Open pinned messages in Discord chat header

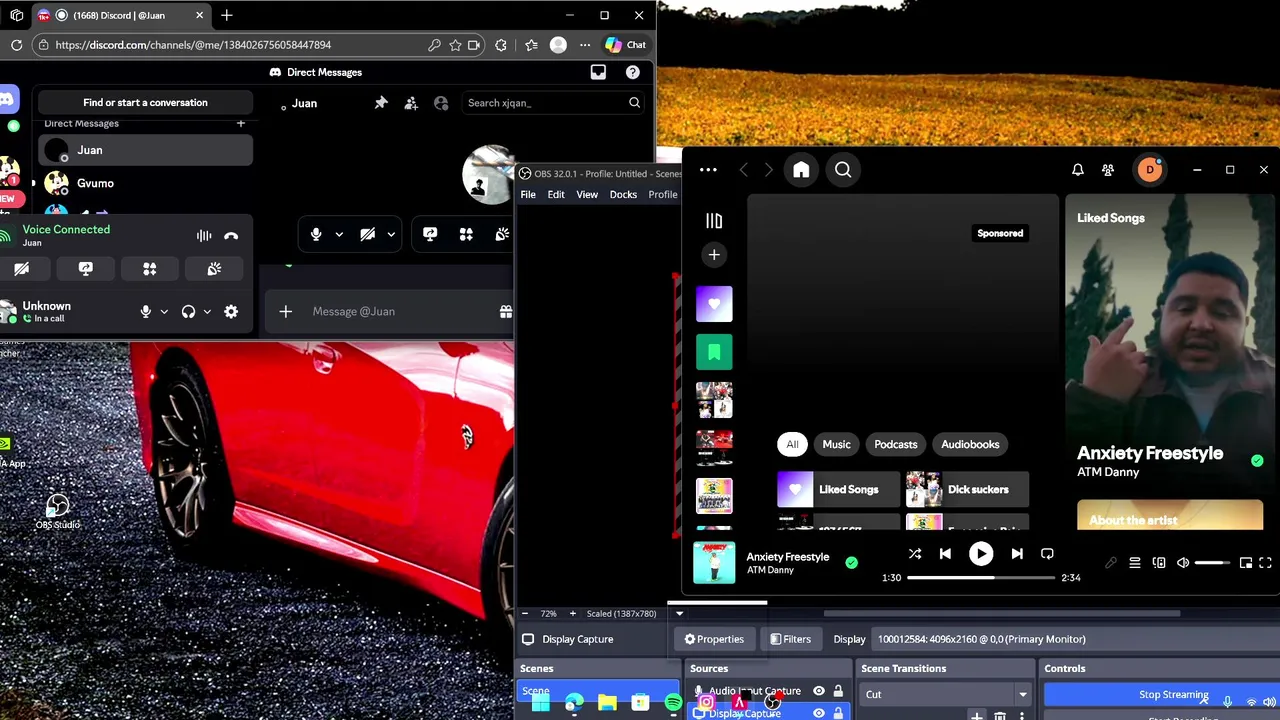pyautogui.click(x=381, y=103)
